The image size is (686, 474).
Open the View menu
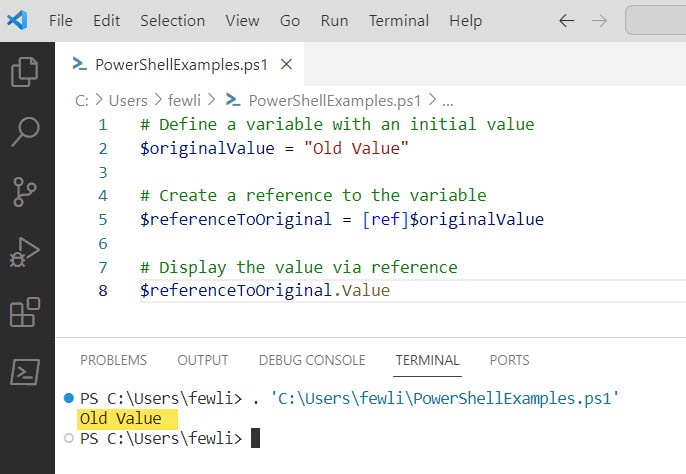(242, 21)
